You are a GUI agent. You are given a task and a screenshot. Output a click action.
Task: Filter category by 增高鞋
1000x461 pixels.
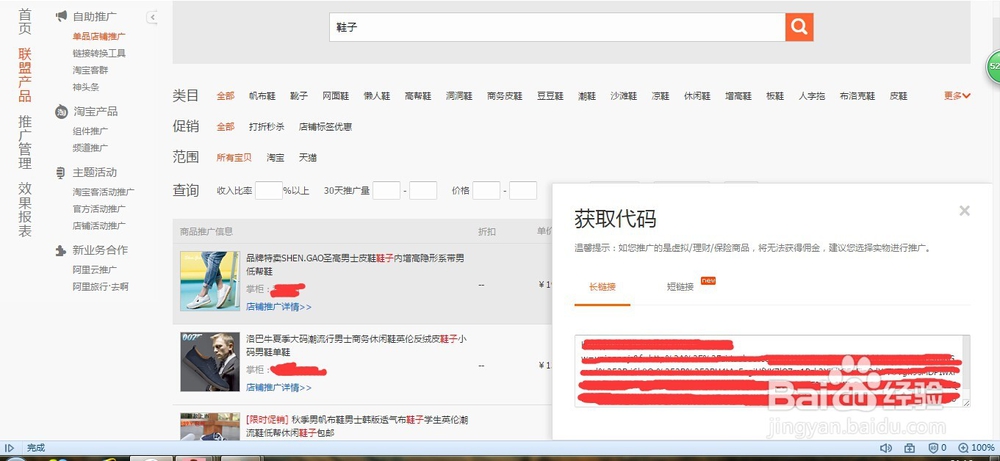pos(739,96)
